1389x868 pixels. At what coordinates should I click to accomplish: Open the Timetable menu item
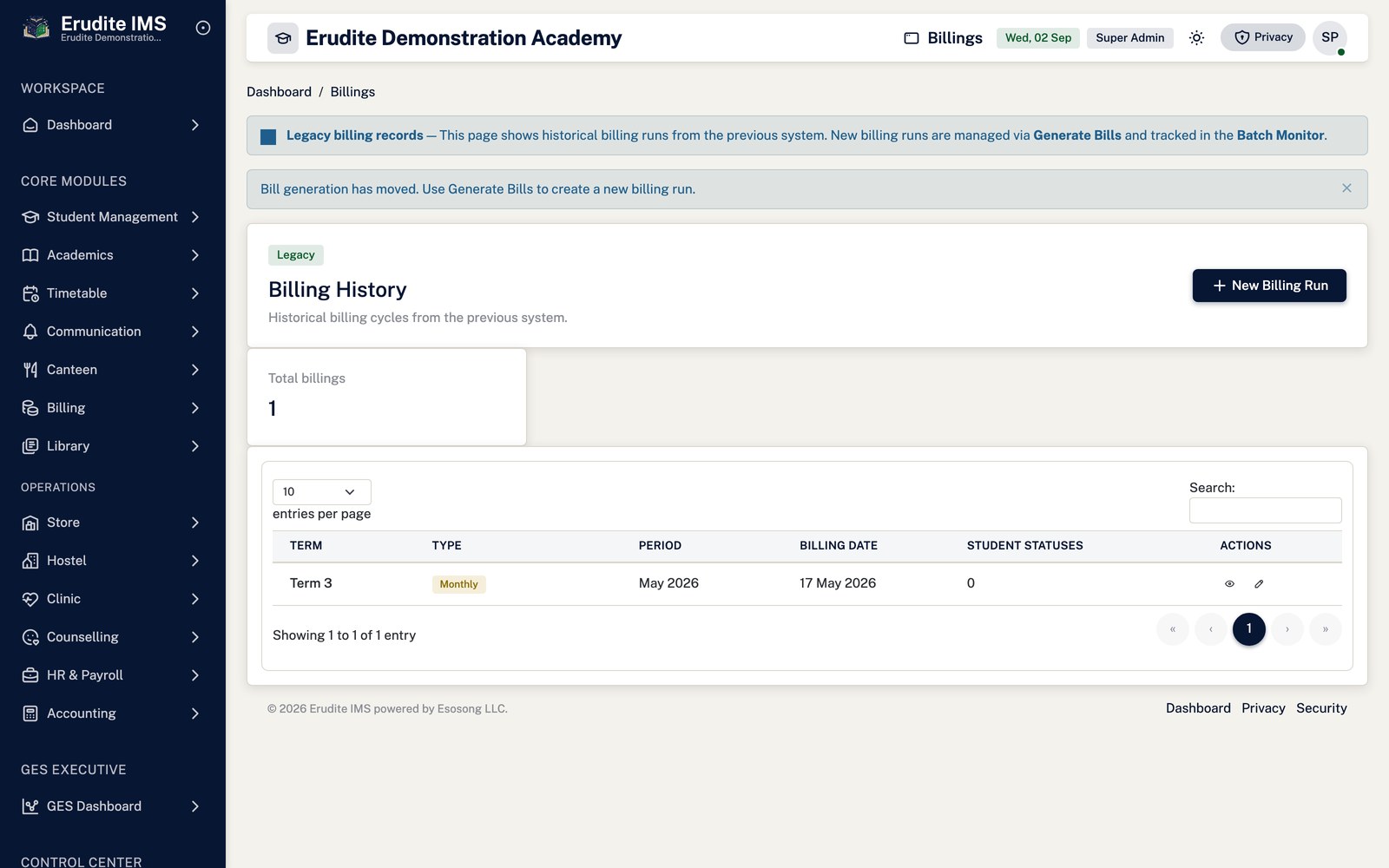[111, 293]
